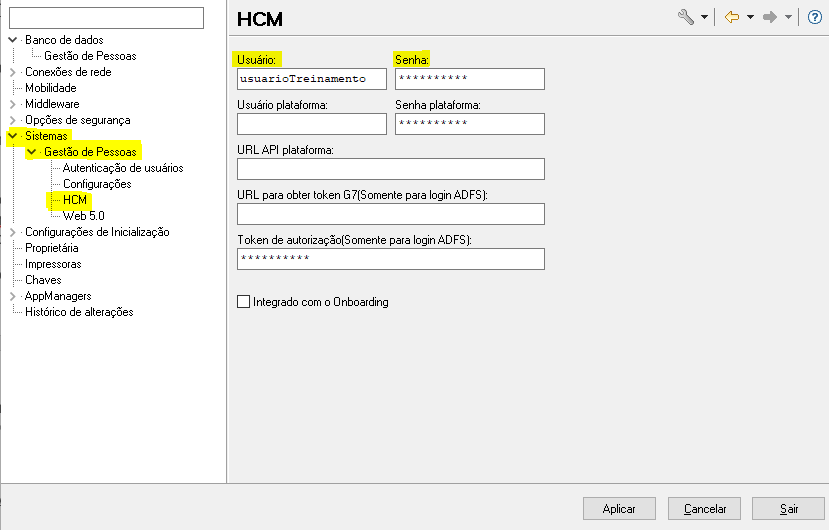The image size is (829, 530).
Task: Open the forward arrow history dropdown
Action: pyautogui.click(x=788, y=17)
